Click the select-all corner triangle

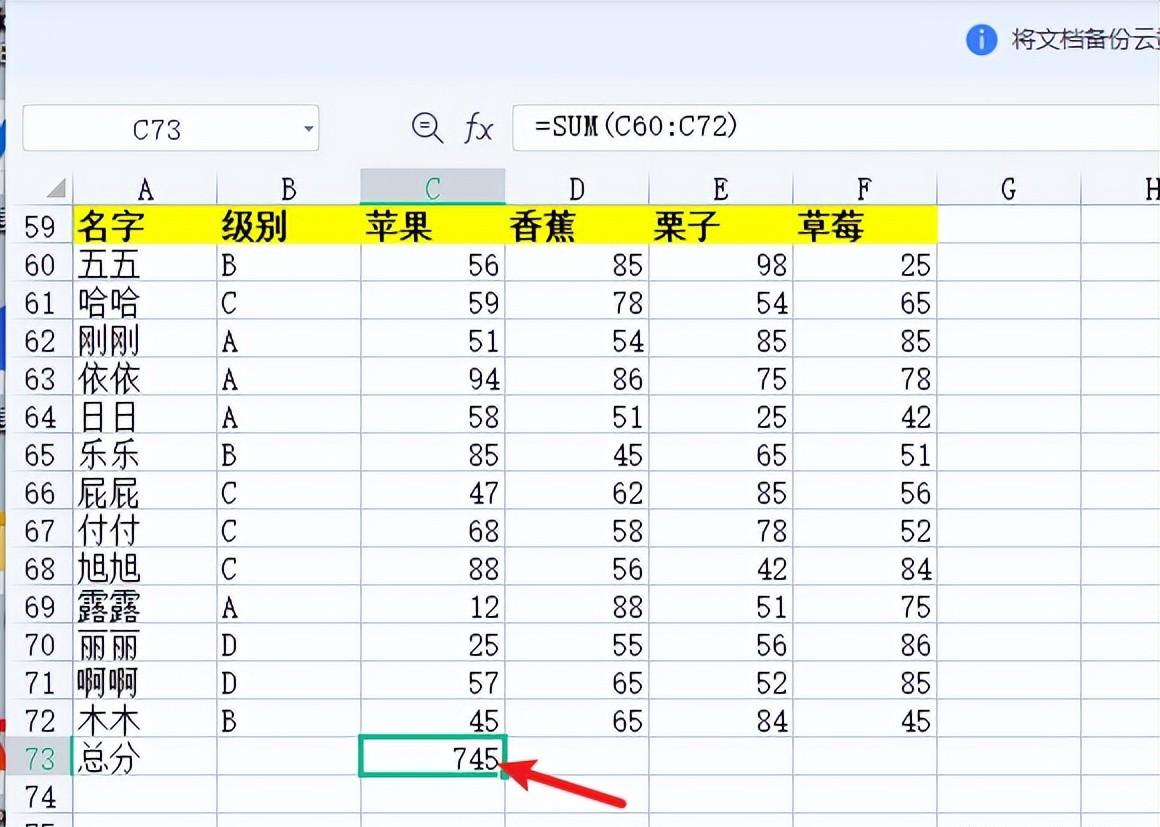pyautogui.click(x=55, y=188)
